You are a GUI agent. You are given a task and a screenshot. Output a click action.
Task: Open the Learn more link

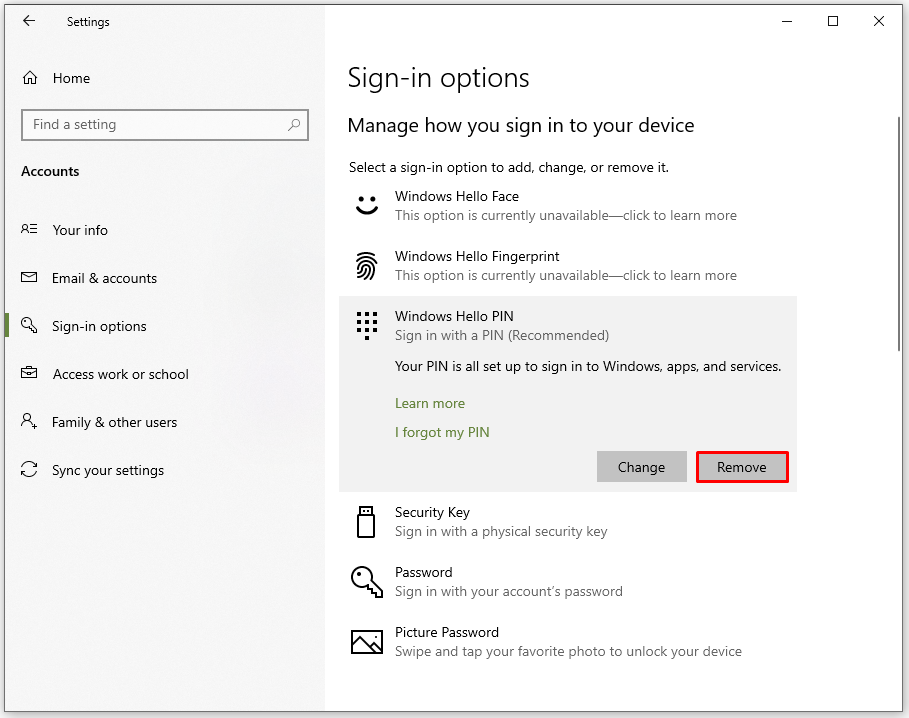(x=430, y=403)
